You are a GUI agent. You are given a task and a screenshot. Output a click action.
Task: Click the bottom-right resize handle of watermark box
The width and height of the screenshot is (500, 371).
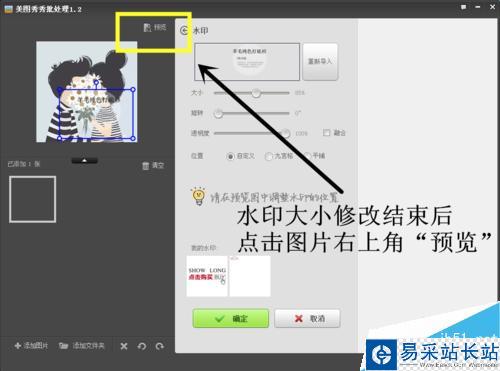133,138
